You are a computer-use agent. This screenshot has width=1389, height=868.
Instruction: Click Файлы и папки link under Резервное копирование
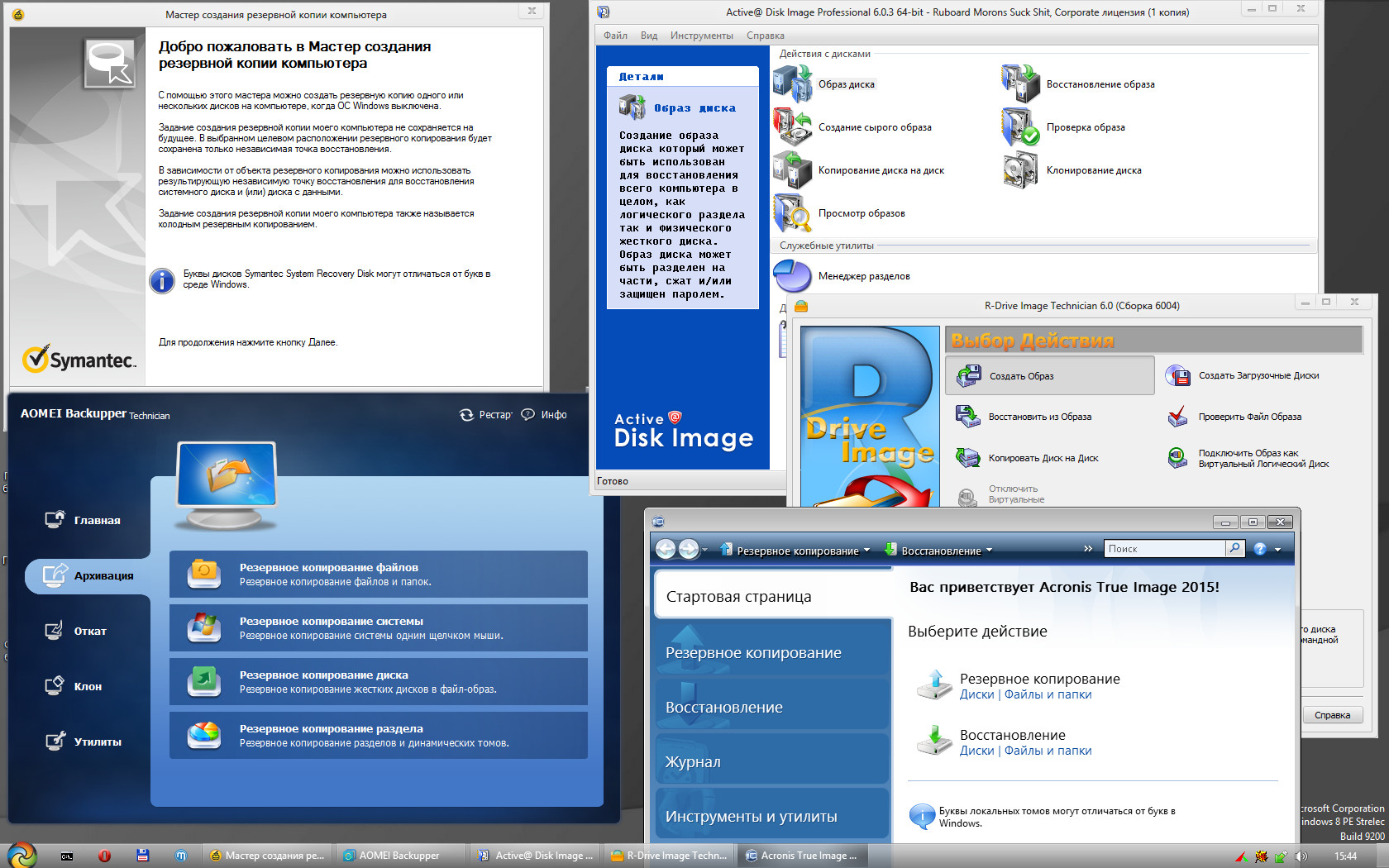click(x=1048, y=694)
